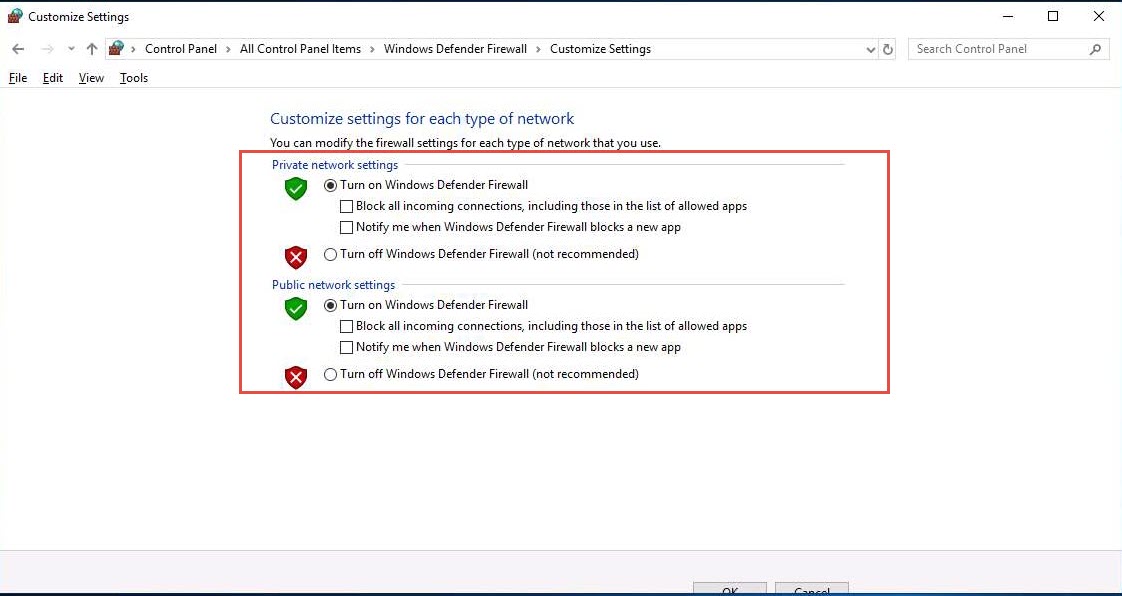This screenshot has width=1122, height=596.
Task: Go back using the Back arrow
Action: [x=19, y=49]
